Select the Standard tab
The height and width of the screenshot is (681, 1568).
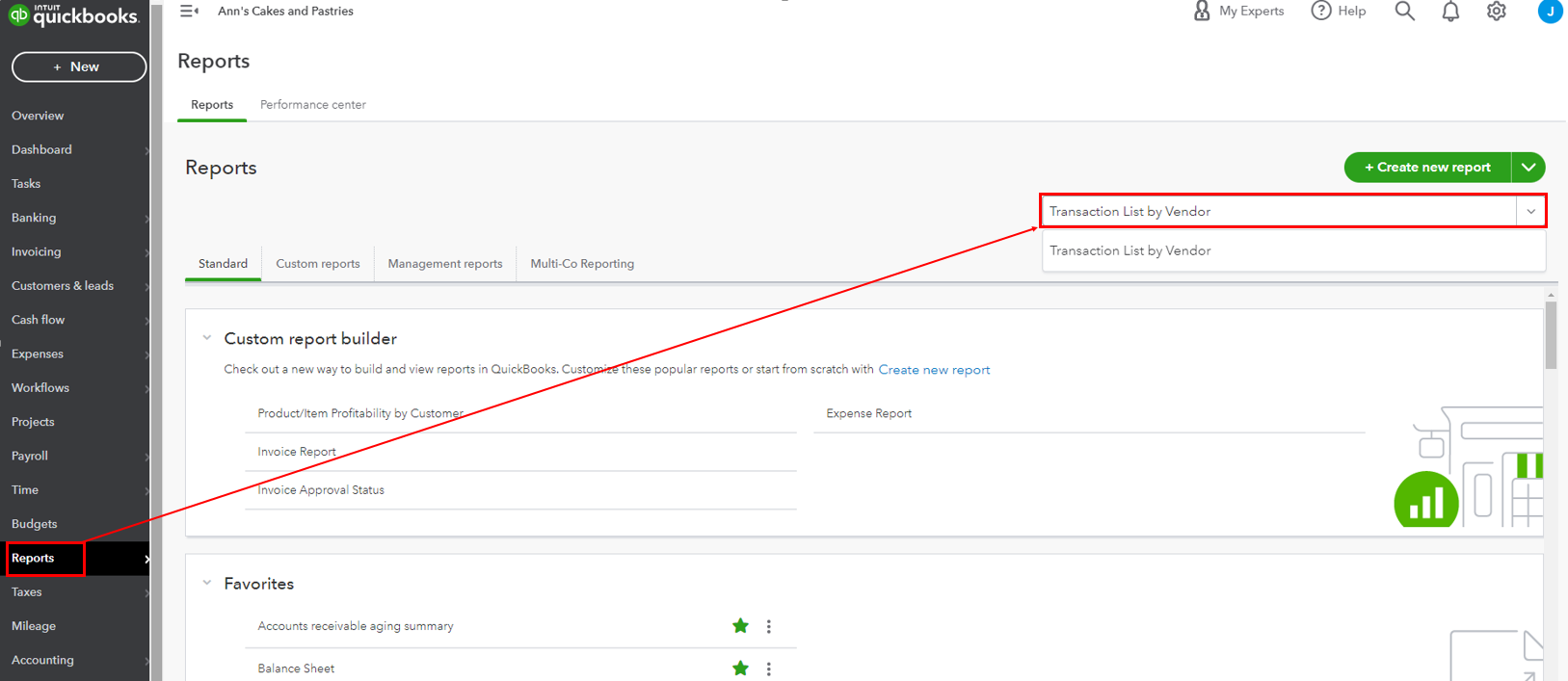point(223,263)
